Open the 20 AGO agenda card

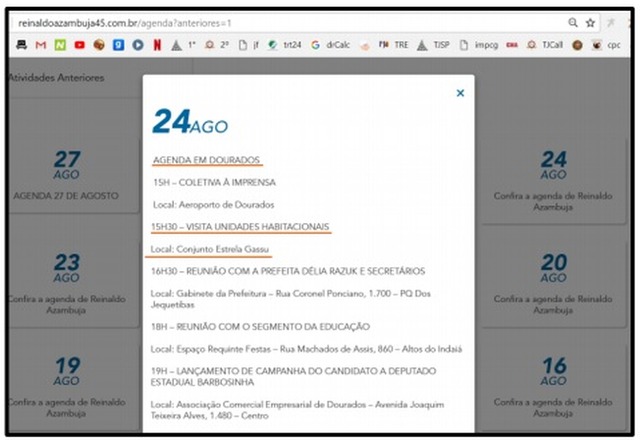tap(553, 284)
